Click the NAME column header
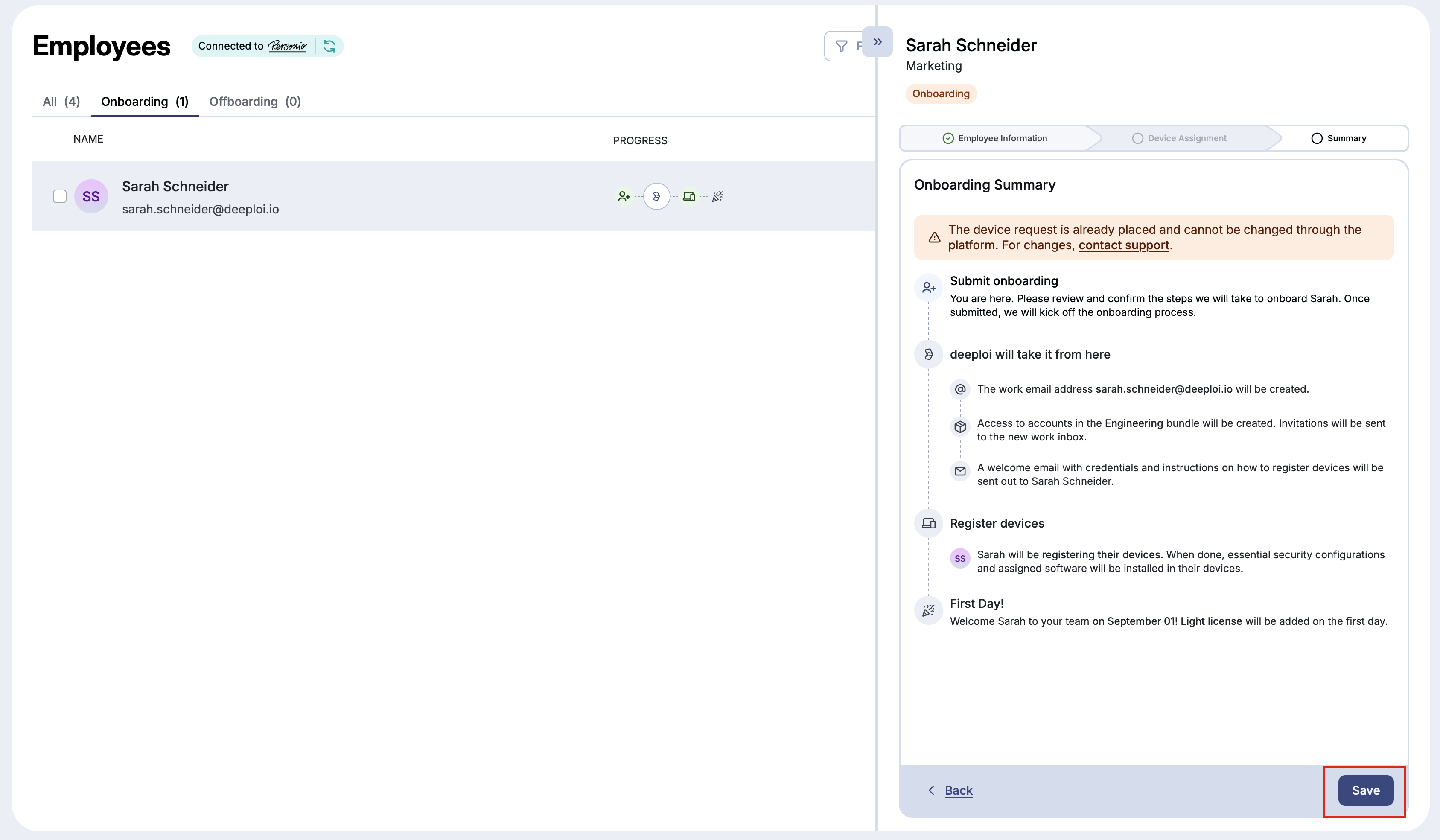The width and height of the screenshot is (1440, 840). 88,139
